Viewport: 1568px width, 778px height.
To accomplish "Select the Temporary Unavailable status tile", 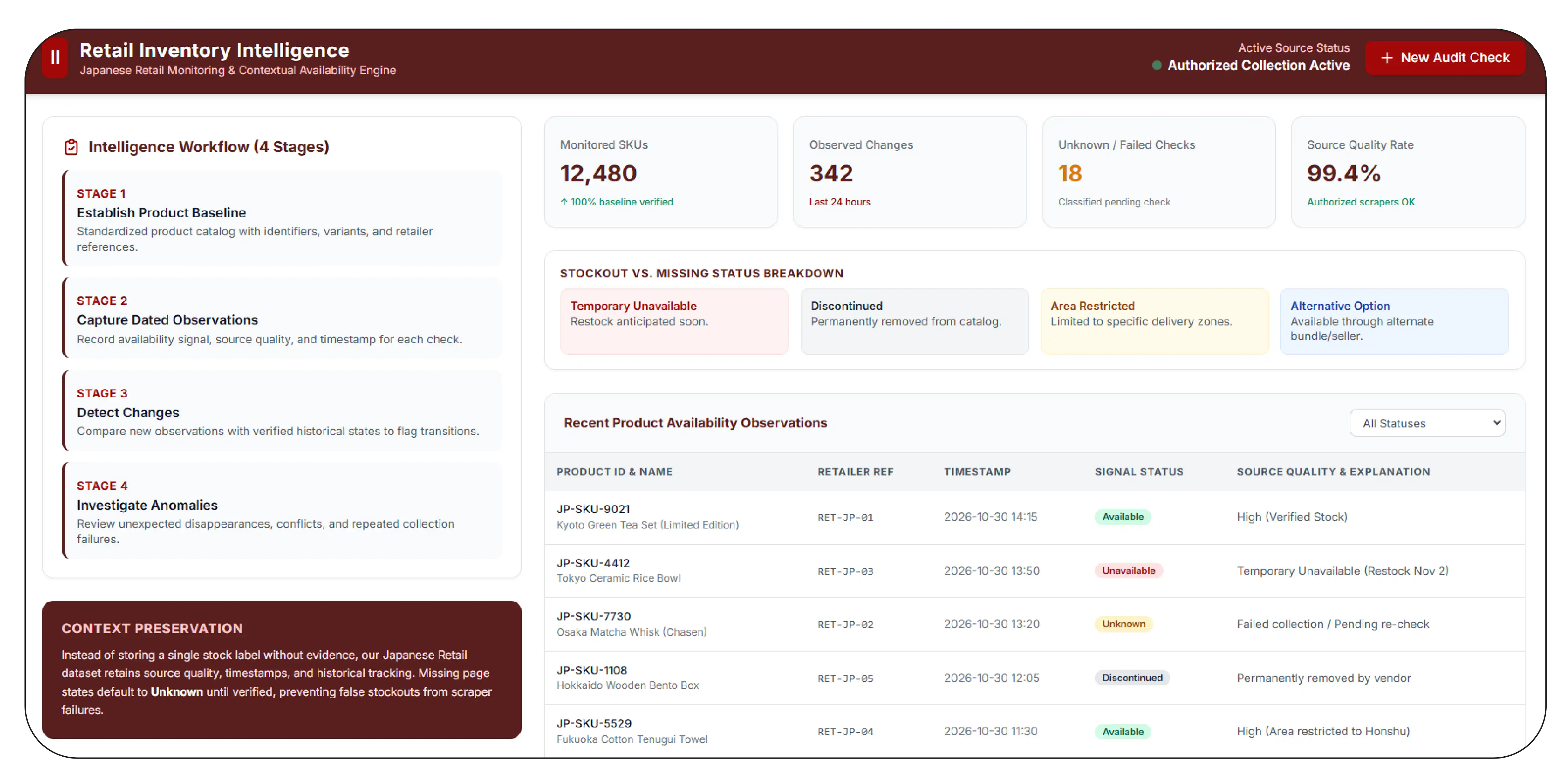I will (x=674, y=321).
